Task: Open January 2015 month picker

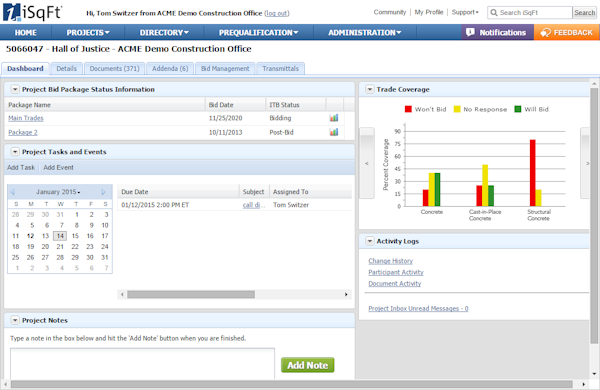Action: pos(58,192)
